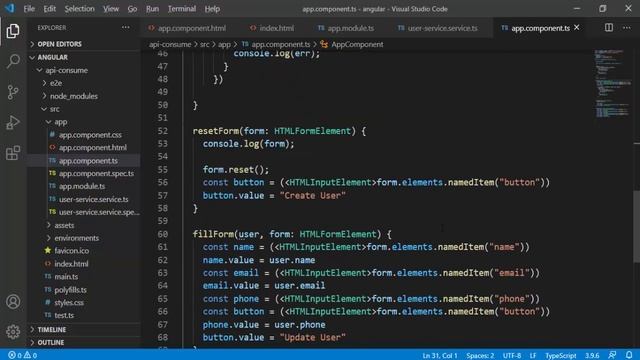
Task: Change indentation via Spaces: 2
Action: [480, 356]
